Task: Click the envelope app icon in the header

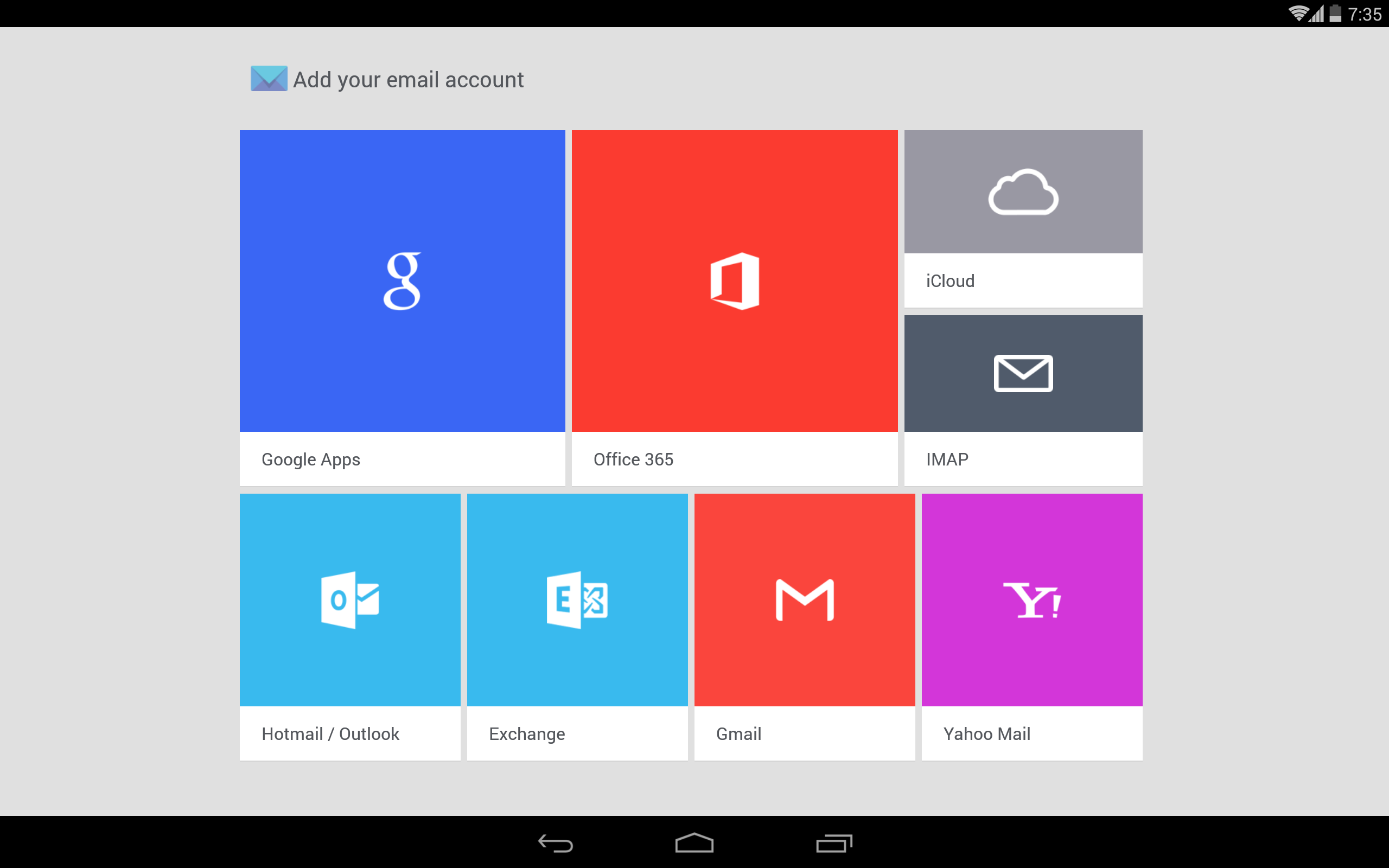Action: point(269,79)
